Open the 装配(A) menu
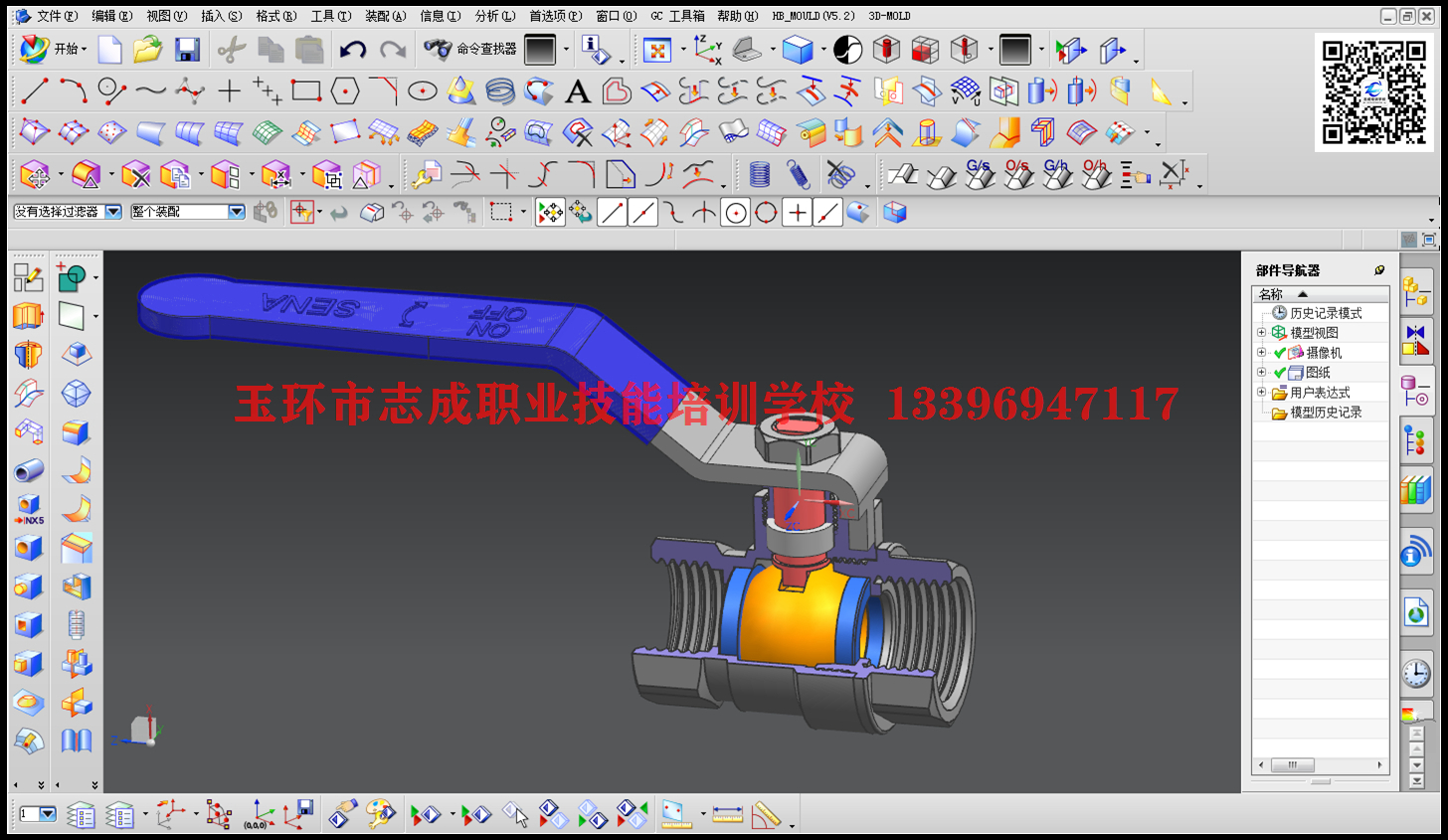The width and height of the screenshot is (1448, 840). pyautogui.click(x=385, y=16)
